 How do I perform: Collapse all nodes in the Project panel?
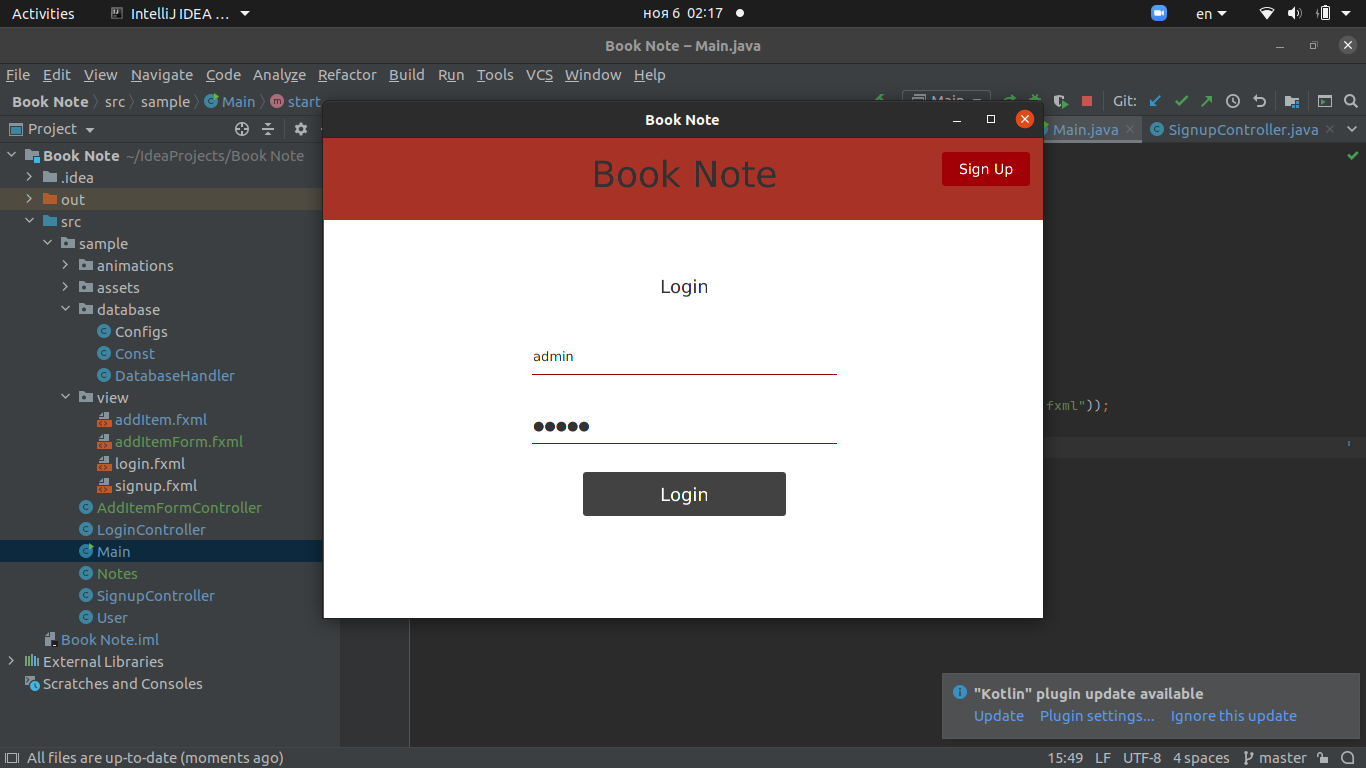tap(268, 129)
